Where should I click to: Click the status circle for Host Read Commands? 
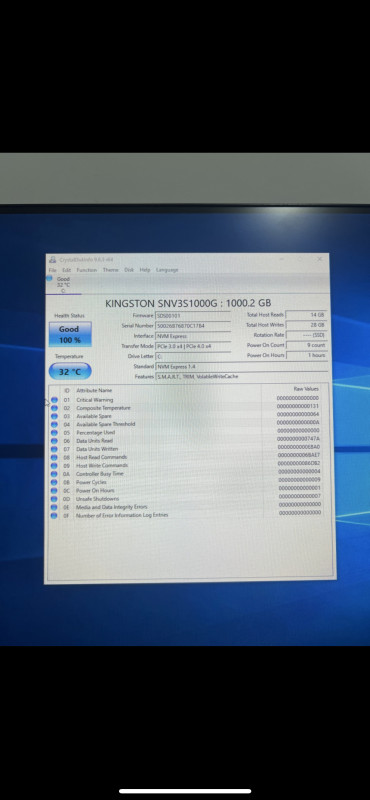[54, 458]
